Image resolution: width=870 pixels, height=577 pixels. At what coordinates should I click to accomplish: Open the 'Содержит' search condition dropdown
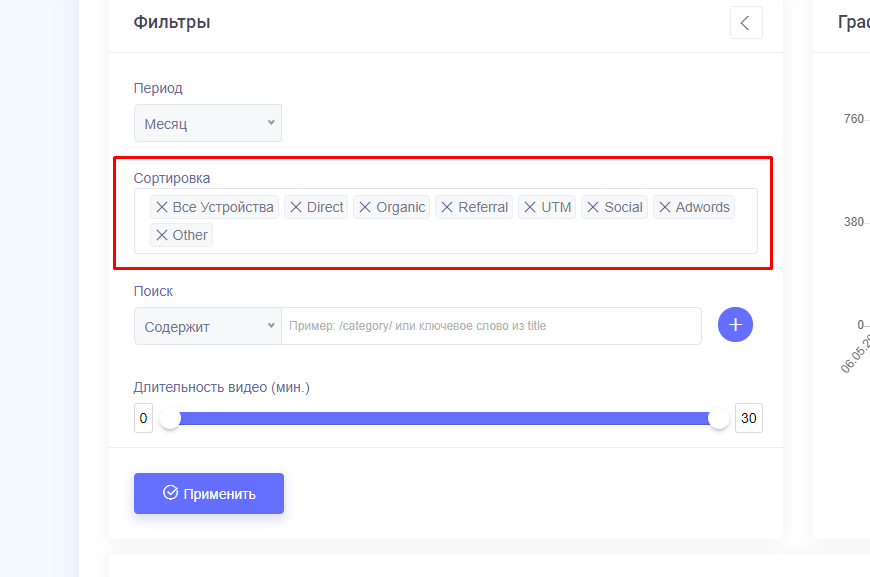pos(208,326)
